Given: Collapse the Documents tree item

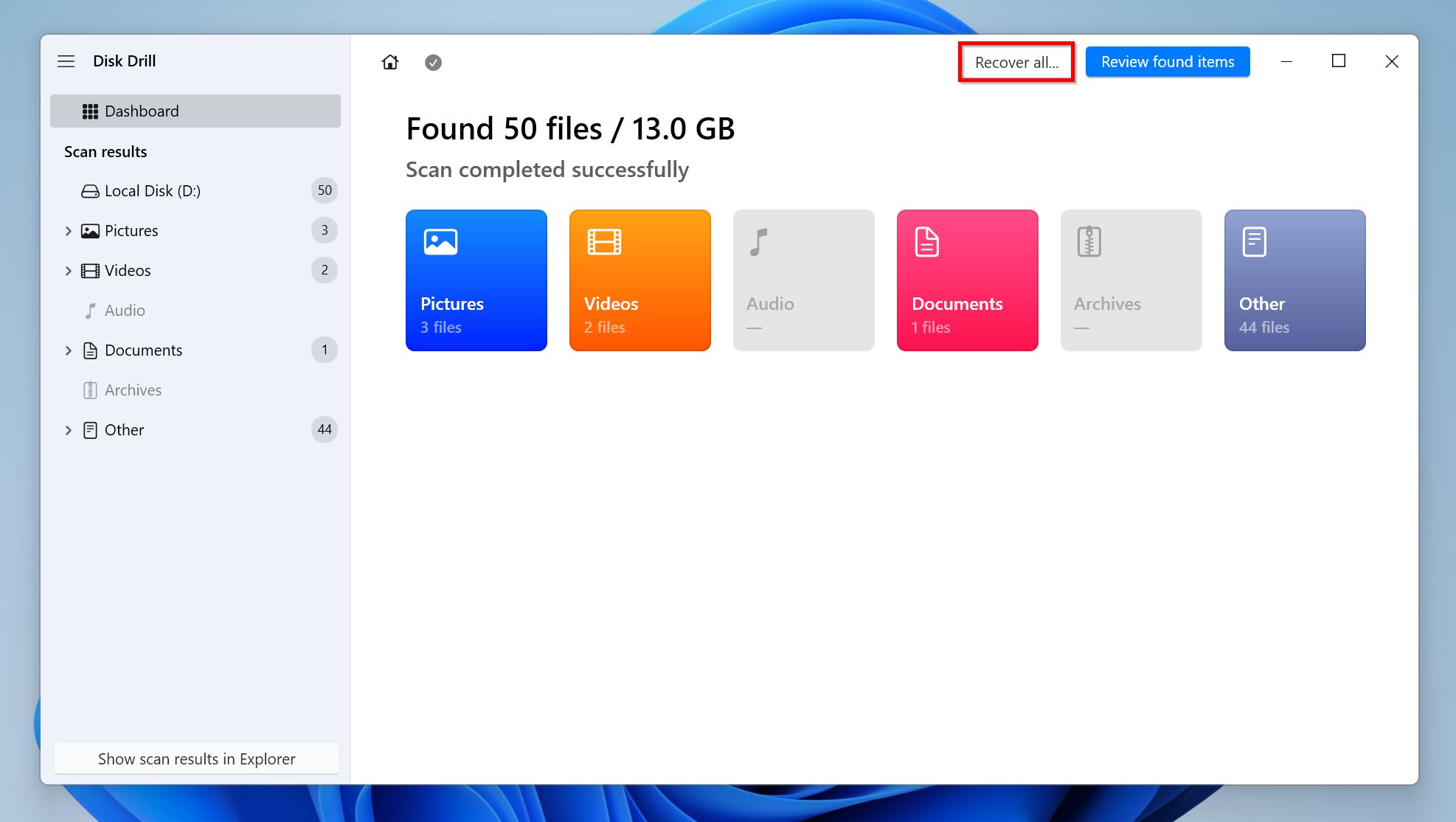Looking at the screenshot, I should (69, 350).
